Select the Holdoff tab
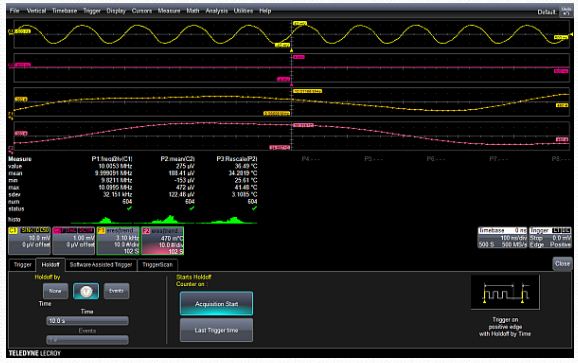 click(x=51, y=265)
